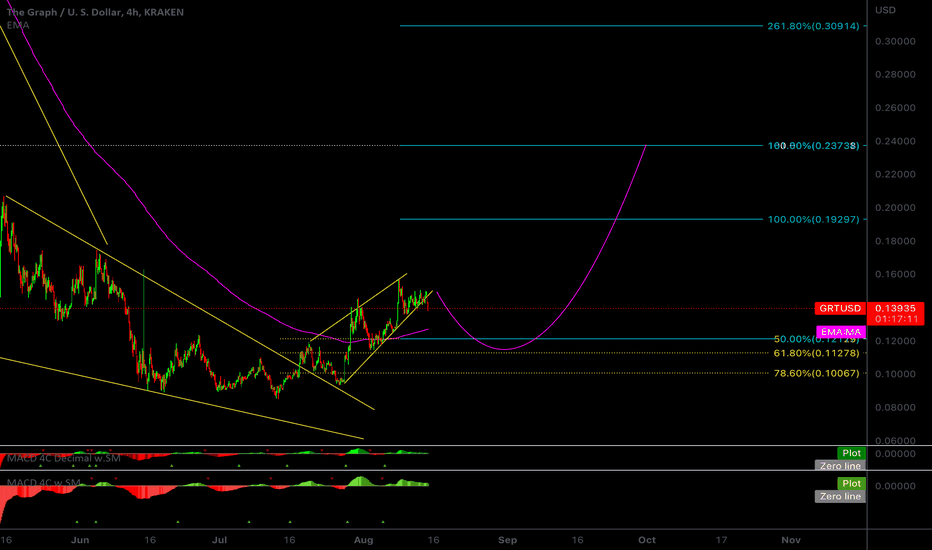
Task: Click the 61.80%(0.11278) retracement label
Action: click(x=816, y=353)
